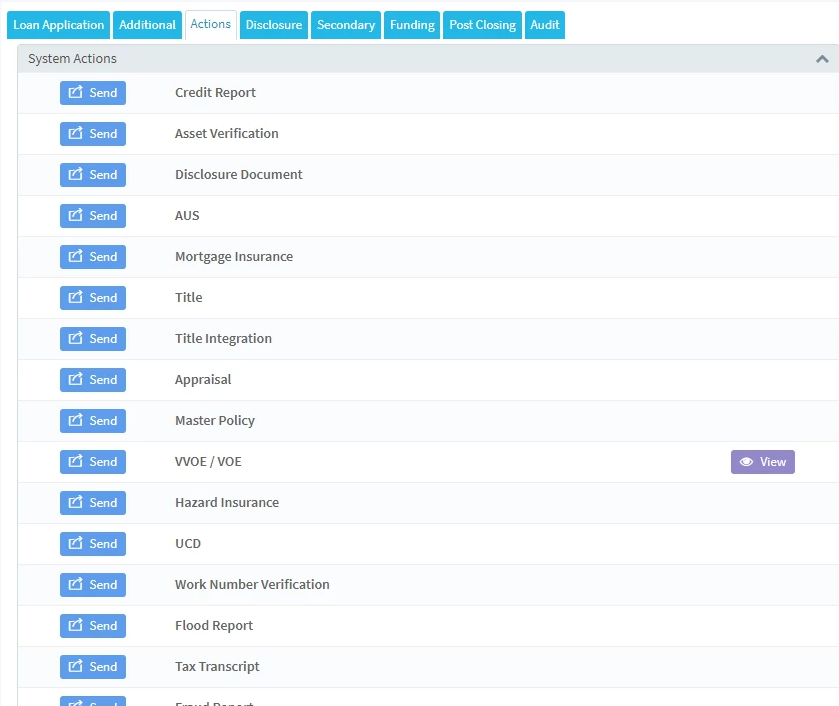839x706 pixels.
Task: Send the UCD file
Action: pyautogui.click(x=93, y=543)
